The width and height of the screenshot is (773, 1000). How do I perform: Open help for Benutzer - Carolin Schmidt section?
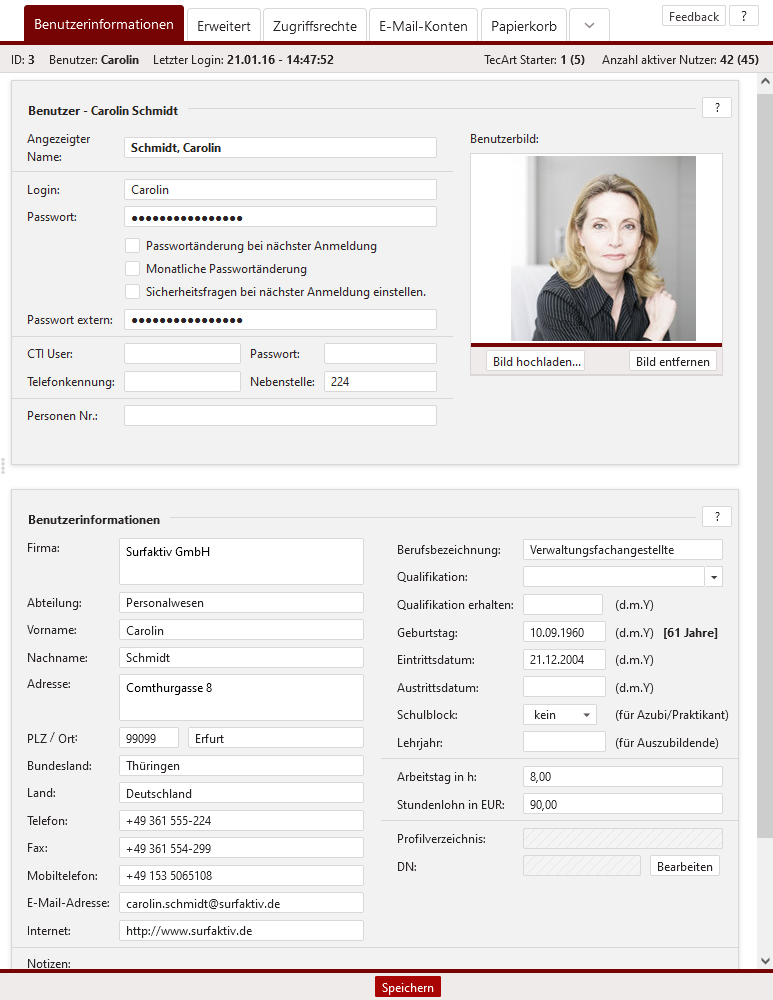[x=717, y=108]
